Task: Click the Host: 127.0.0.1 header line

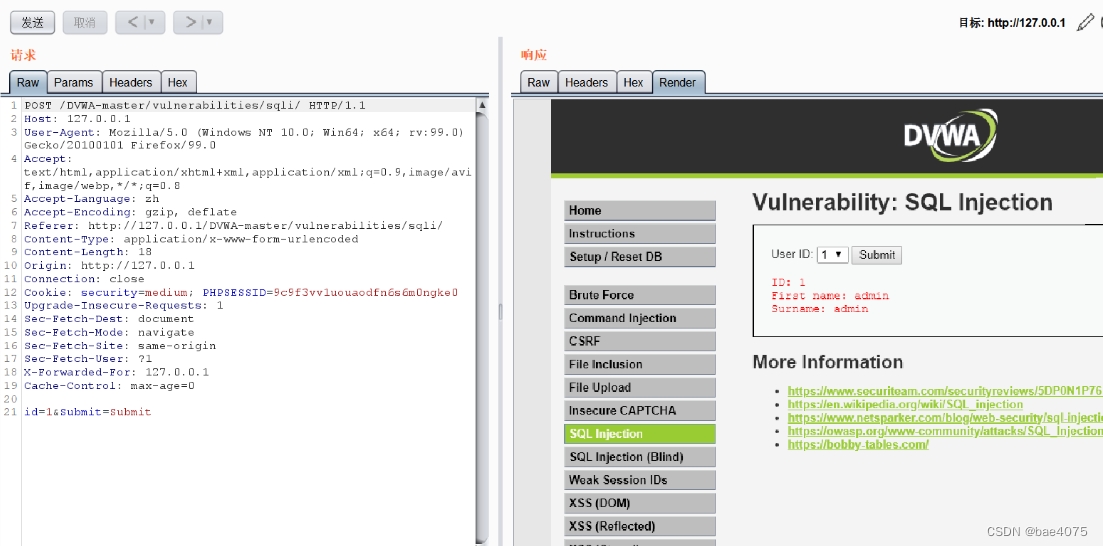Action: 77,119
